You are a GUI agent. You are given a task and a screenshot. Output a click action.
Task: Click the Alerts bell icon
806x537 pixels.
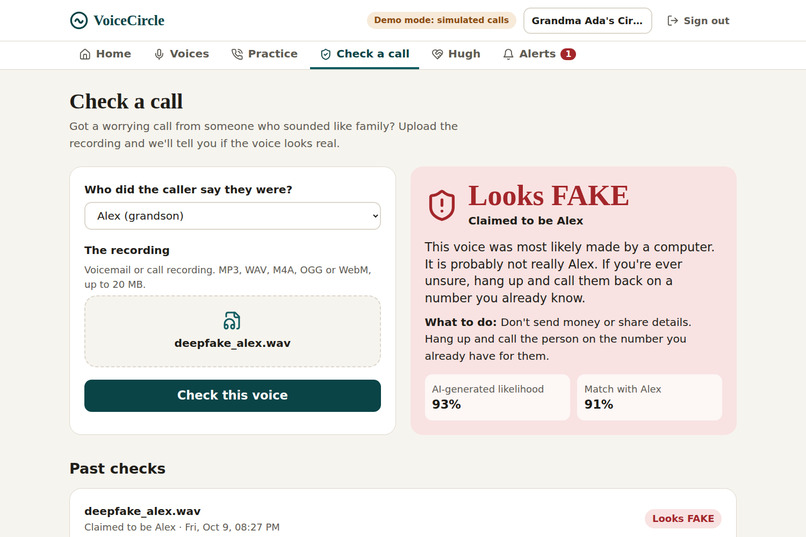(x=508, y=54)
